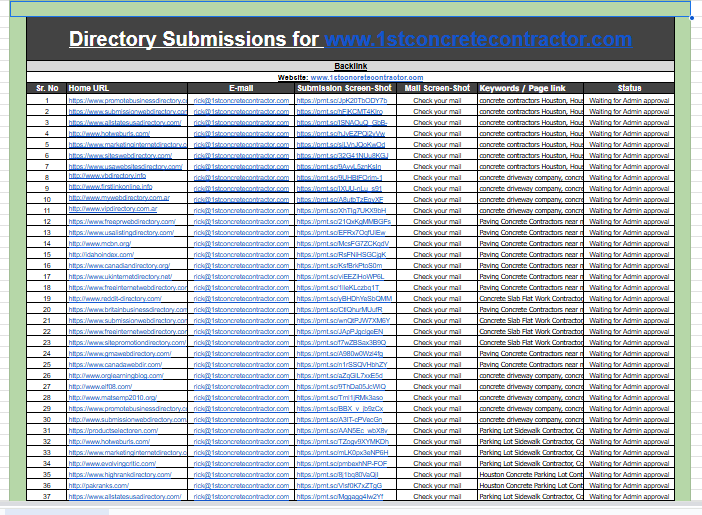The width and height of the screenshot is (702, 515).
Task: Open the prnt.sc screenshot link in row 19
Action: pyautogui.click(x=344, y=299)
